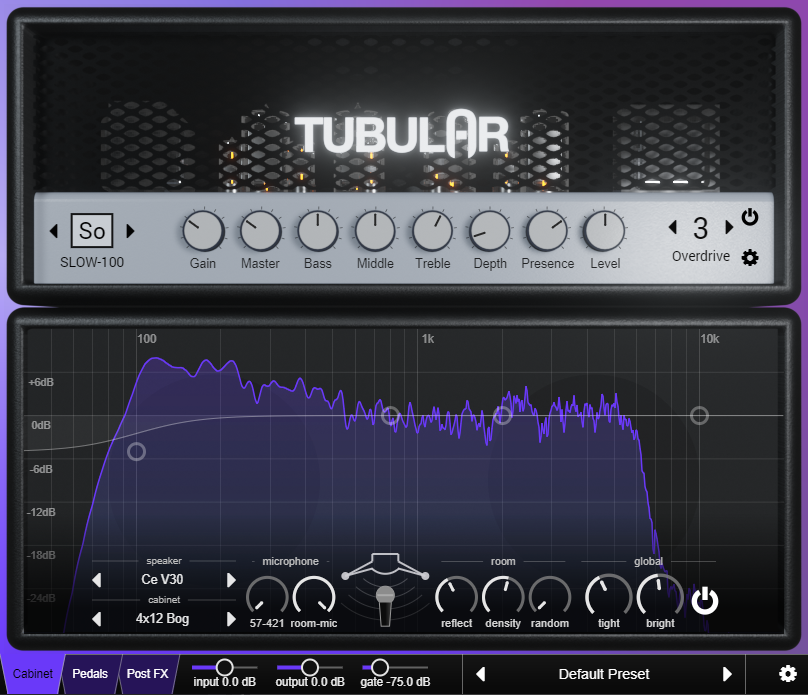Load the next preset
The image size is (808, 695).
click(x=727, y=674)
